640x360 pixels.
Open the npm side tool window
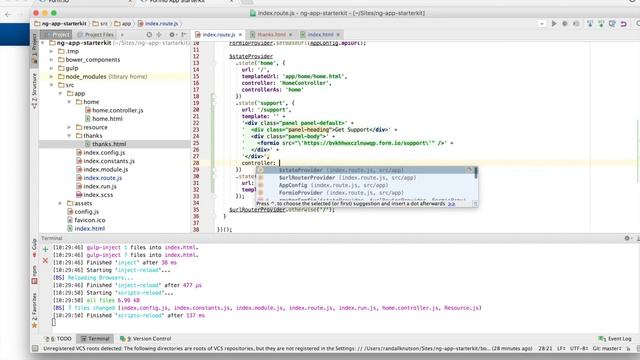click(35, 275)
